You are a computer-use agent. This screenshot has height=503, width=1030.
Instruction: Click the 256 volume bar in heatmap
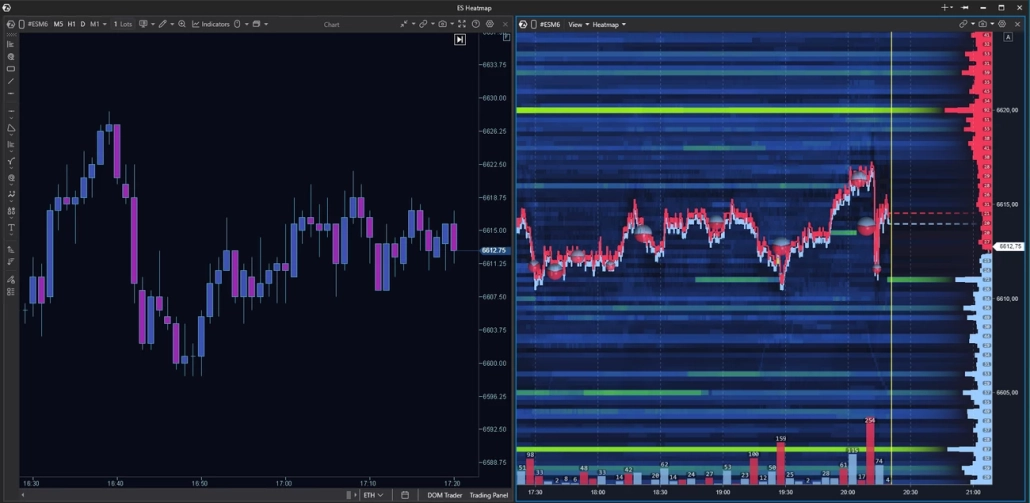pyautogui.click(x=870, y=454)
